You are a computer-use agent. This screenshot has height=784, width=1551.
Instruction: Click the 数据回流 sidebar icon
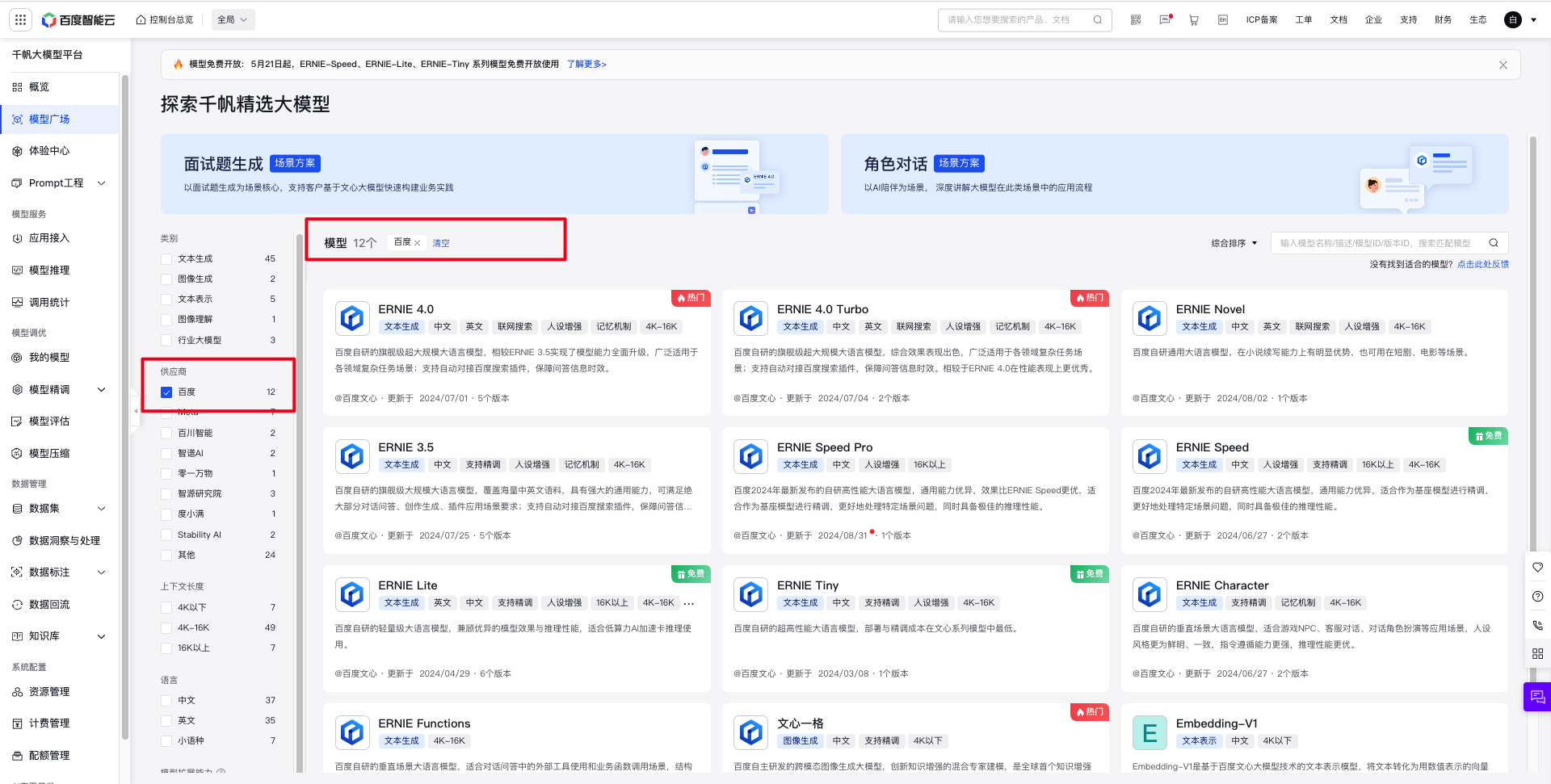[x=17, y=605]
